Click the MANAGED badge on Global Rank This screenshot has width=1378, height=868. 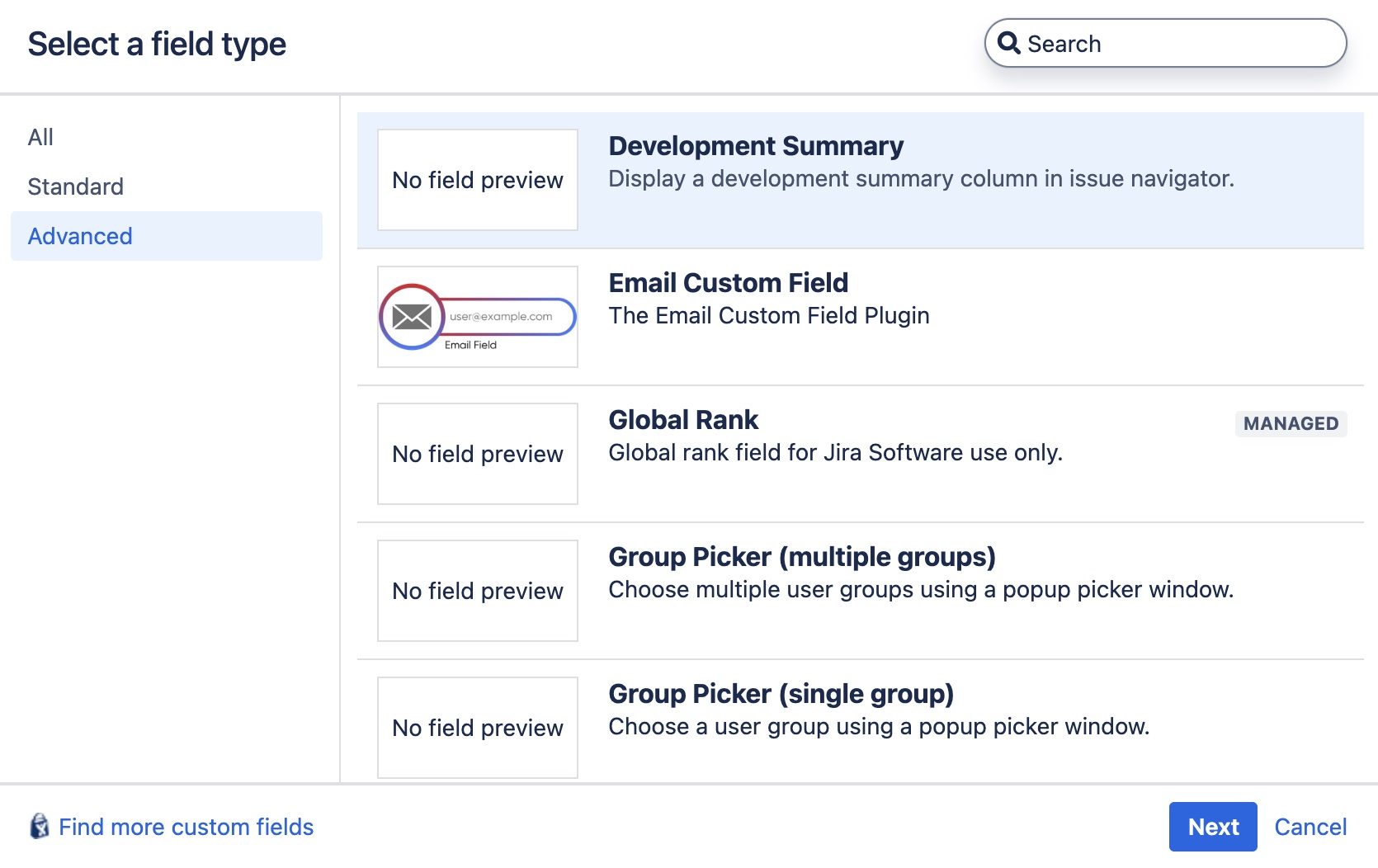[1291, 423]
